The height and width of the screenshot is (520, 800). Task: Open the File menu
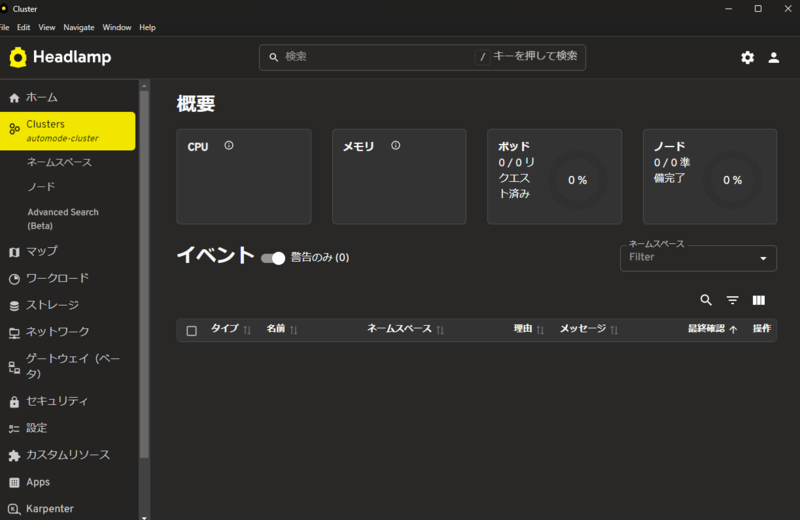pos(5,28)
